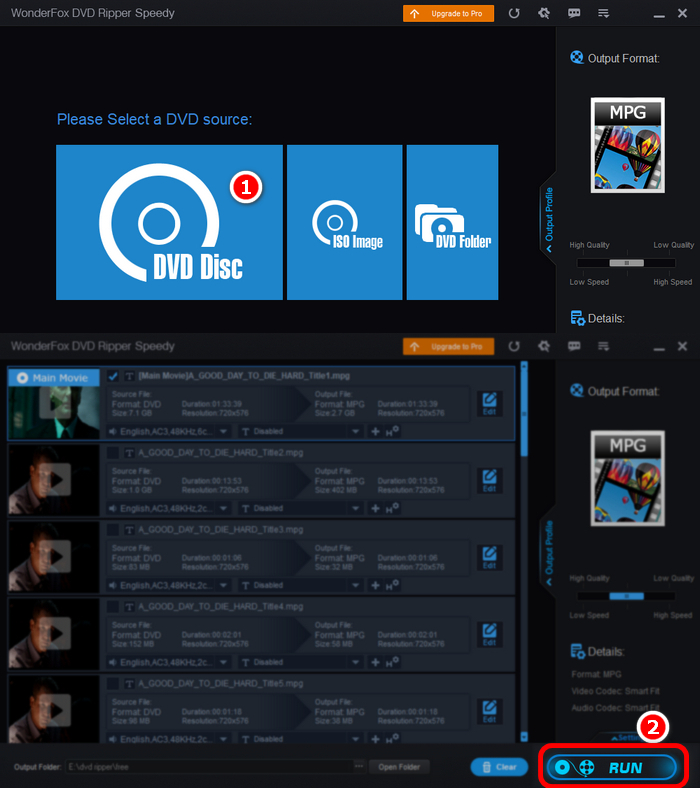
Task: Open the menu icon in DVD source window
Action: click(x=604, y=13)
